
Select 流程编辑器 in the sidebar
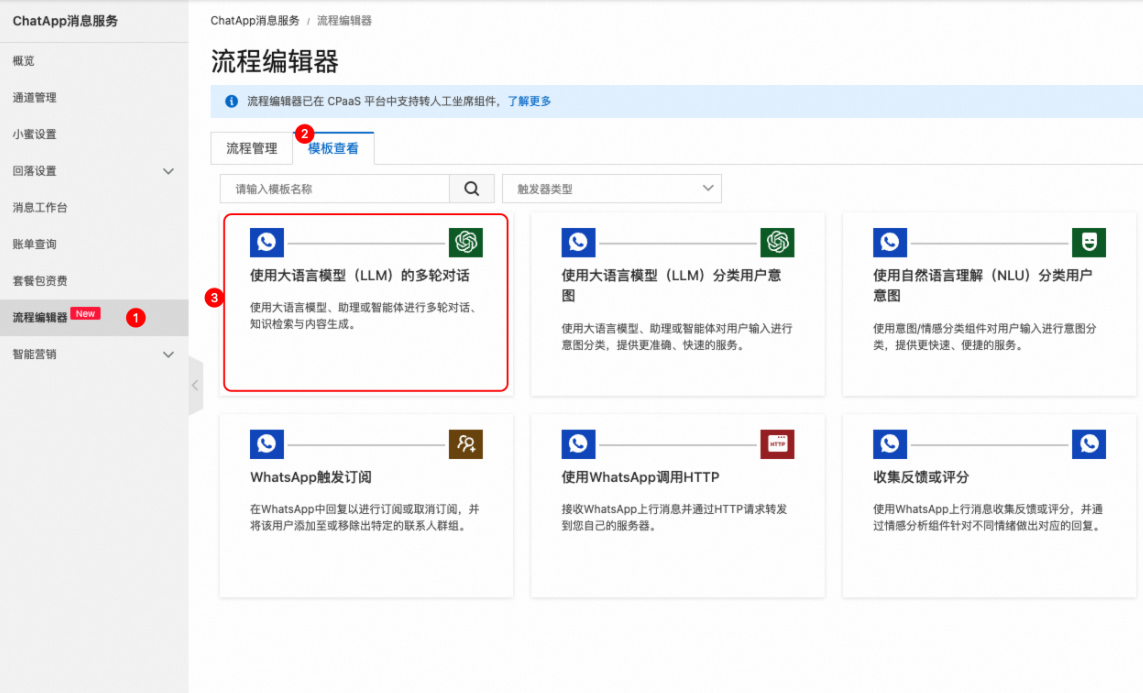pyautogui.click(x=94, y=318)
